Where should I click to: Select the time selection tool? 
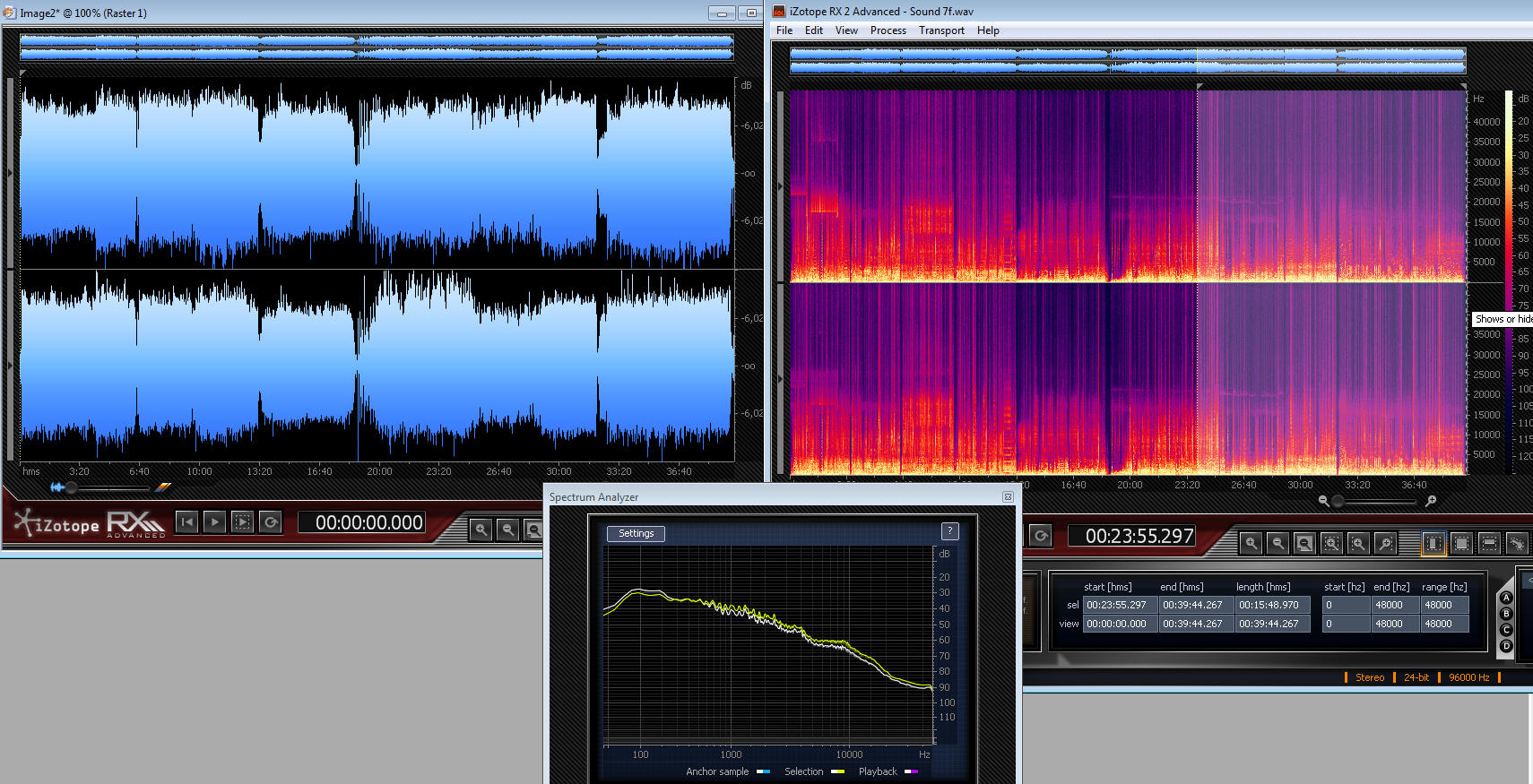[x=1433, y=543]
